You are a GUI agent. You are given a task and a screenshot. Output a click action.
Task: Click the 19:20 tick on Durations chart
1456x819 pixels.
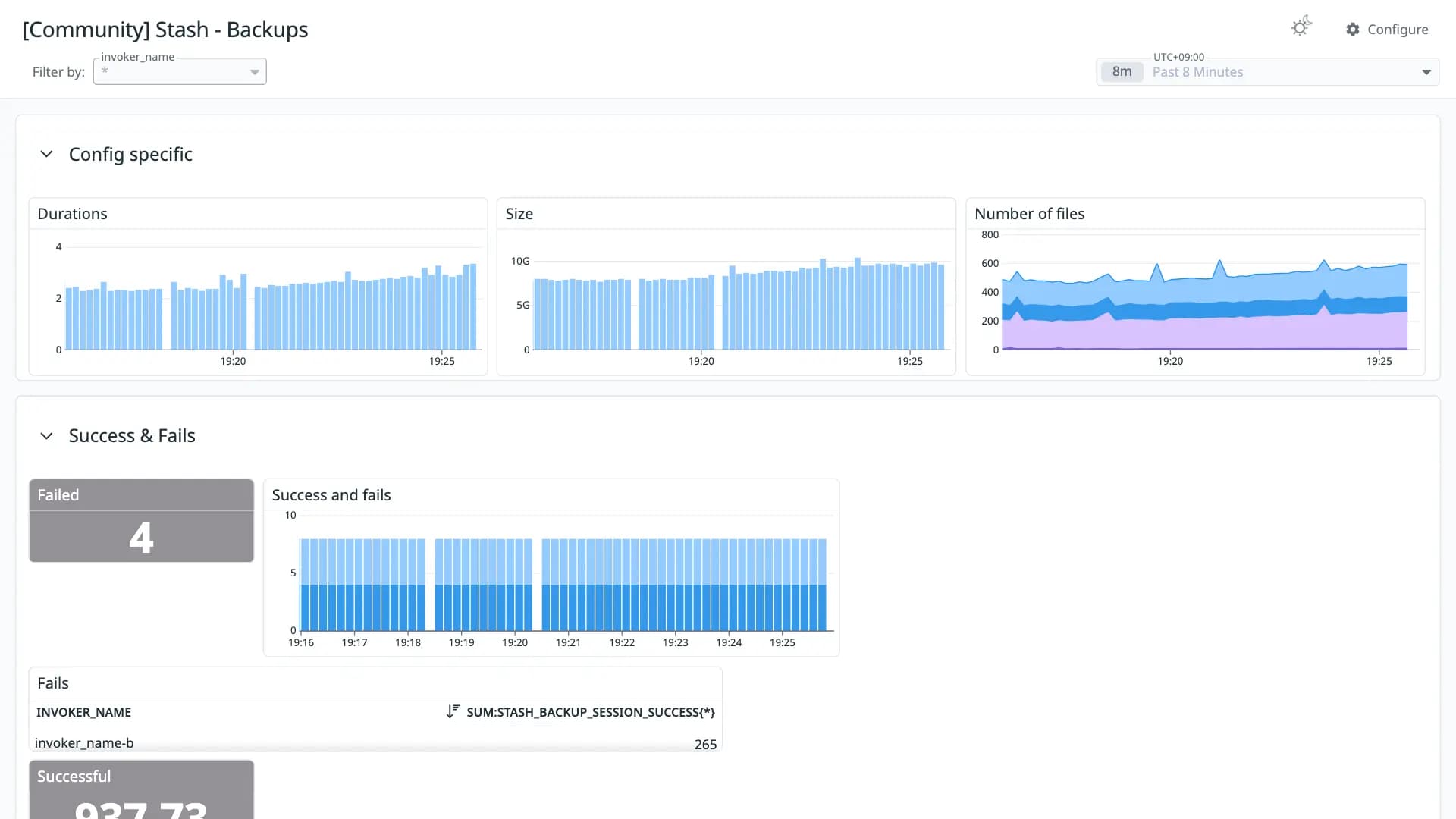click(x=233, y=361)
